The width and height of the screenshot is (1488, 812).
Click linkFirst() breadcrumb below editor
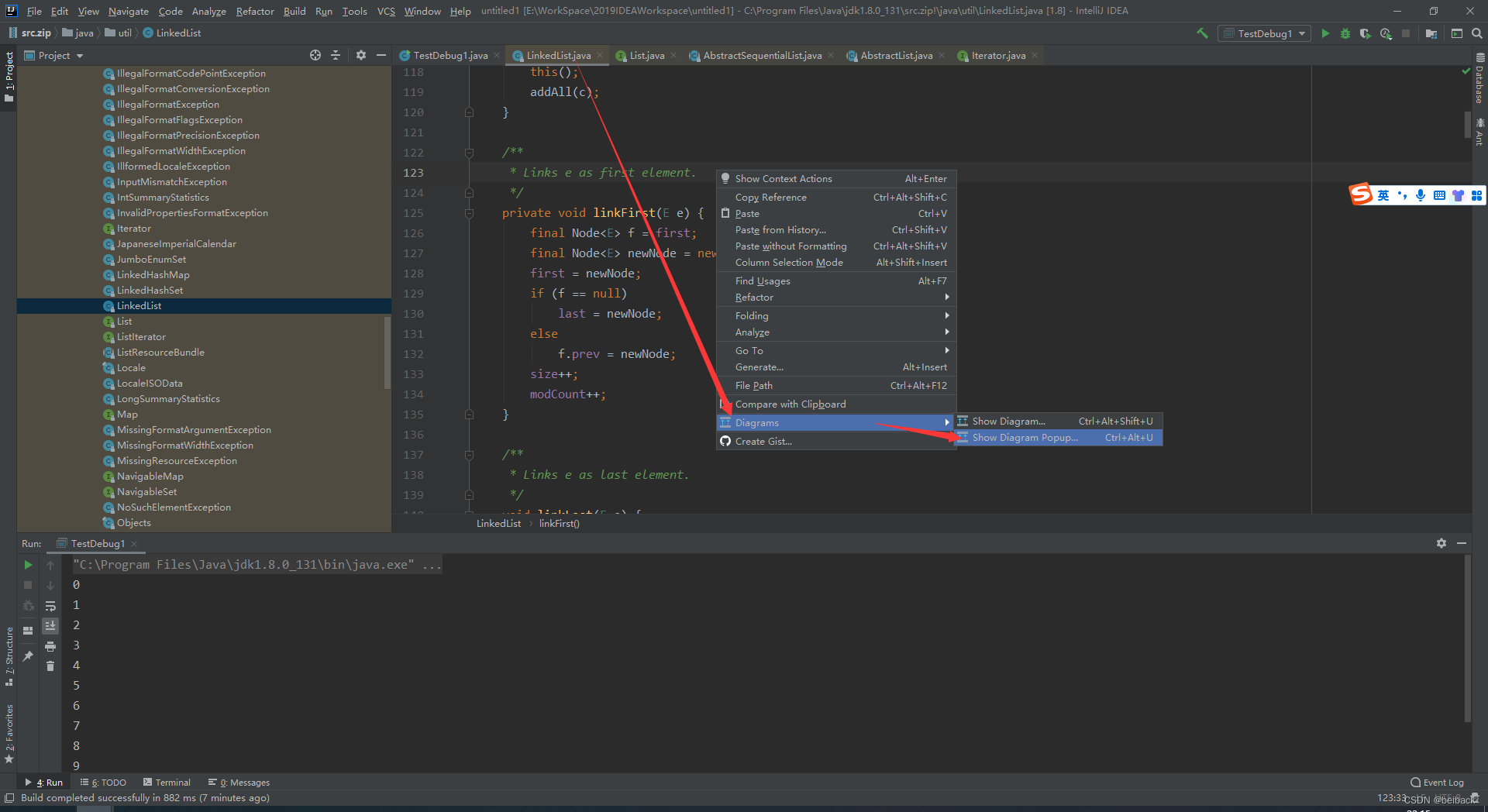(x=559, y=524)
